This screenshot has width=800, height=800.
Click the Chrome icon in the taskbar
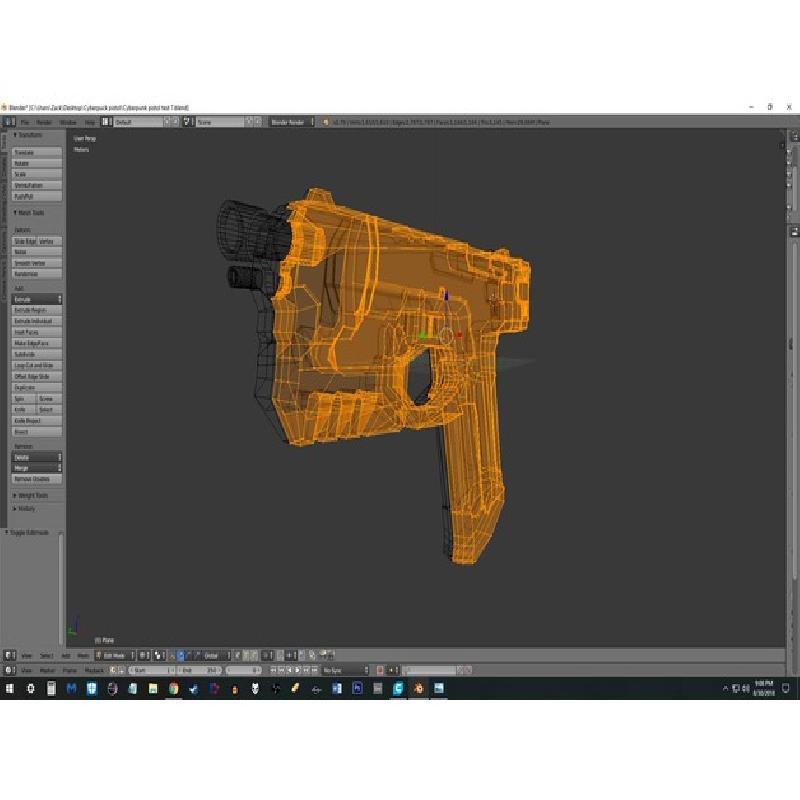point(173,689)
